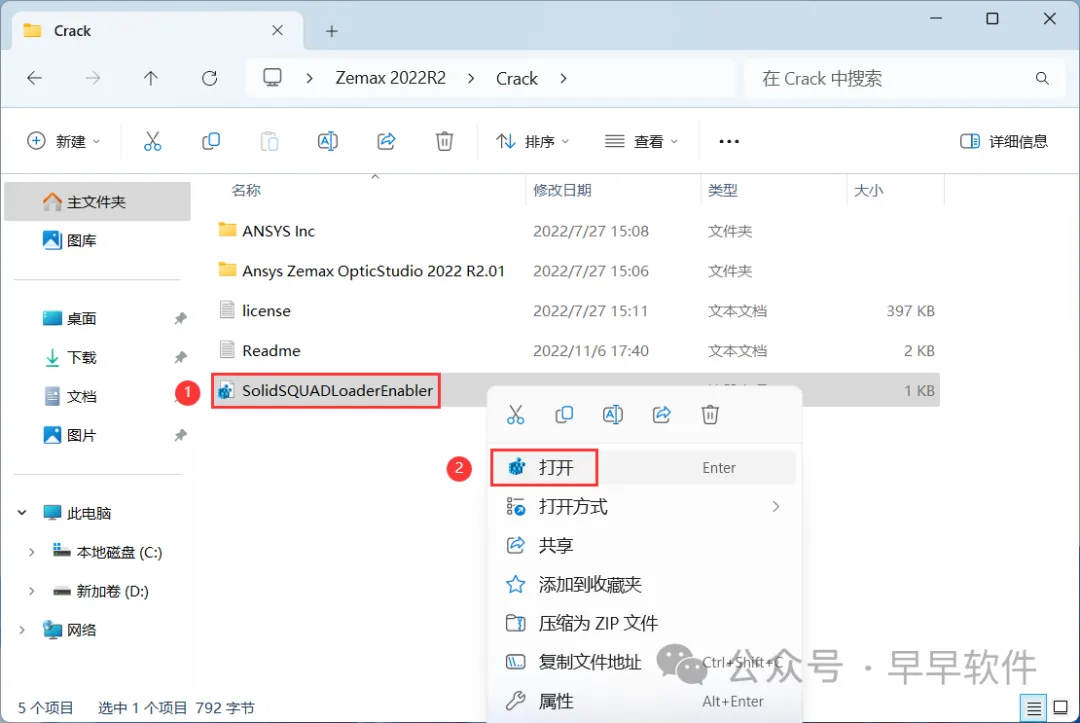This screenshot has height=723, width=1080.
Task: Expand the 本地磁盘 (C:) node
Action: (31, 552)
